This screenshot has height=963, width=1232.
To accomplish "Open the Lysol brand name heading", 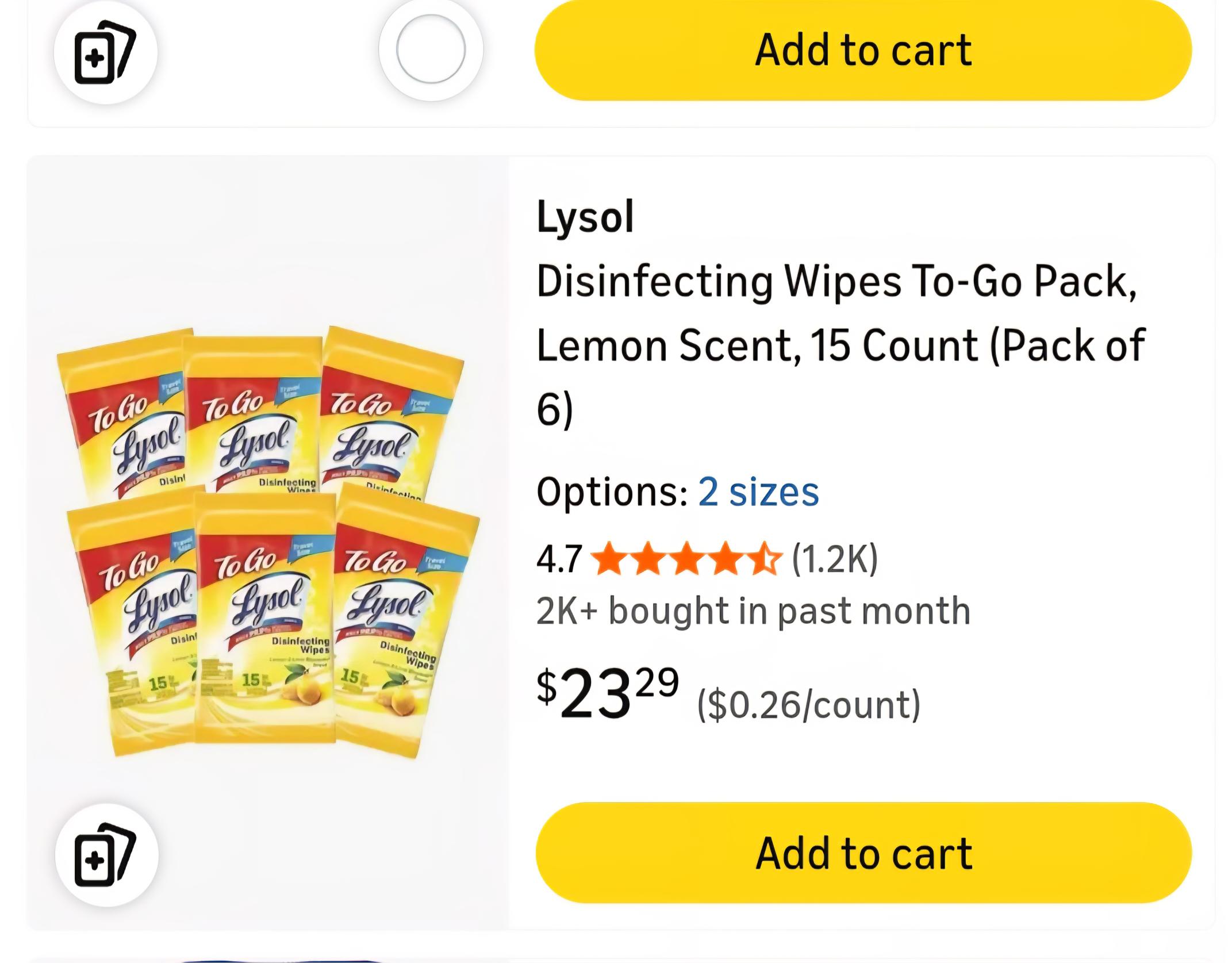I will pyautogui.click(x=585, y=217).
